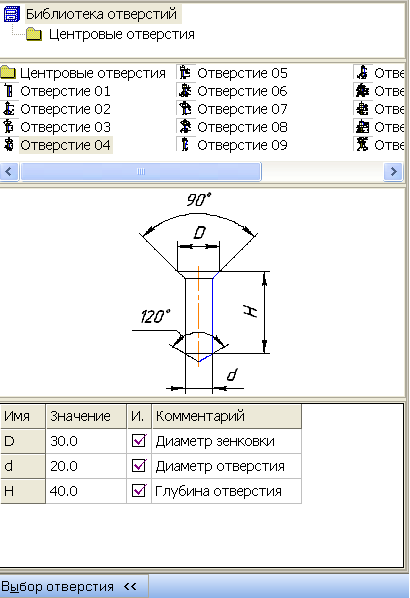Select Отверстие 07 in the list
Screen dimensions: 410x598
[x=242, y=109]
